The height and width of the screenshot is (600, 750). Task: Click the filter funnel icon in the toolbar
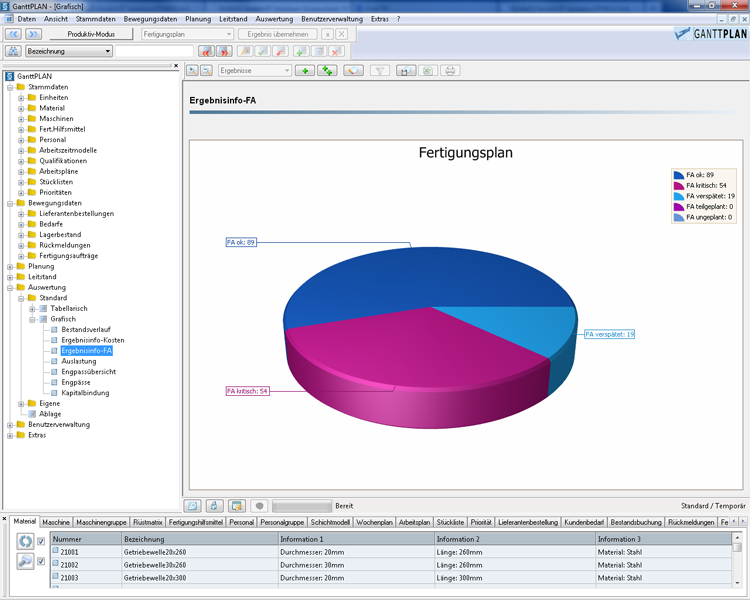coord(379,71)
